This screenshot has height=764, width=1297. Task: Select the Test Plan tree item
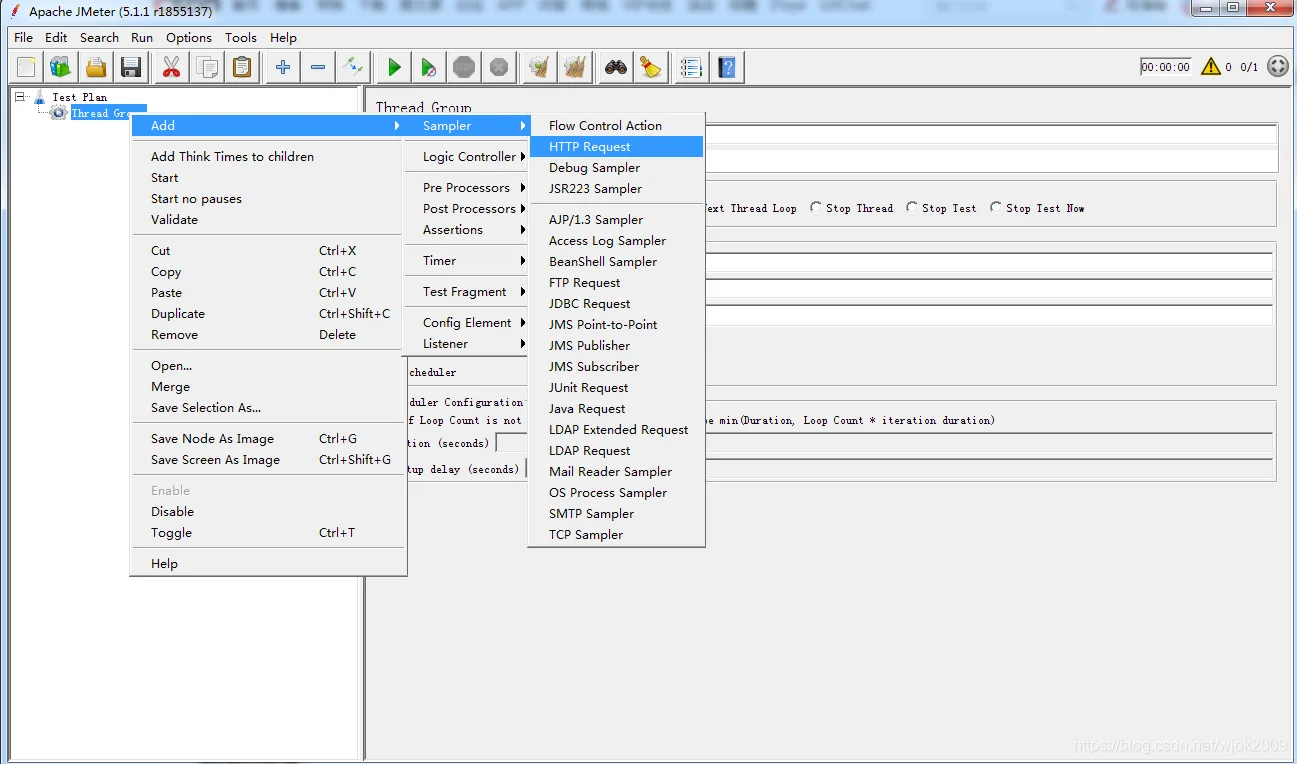click(x=79, y=97)
